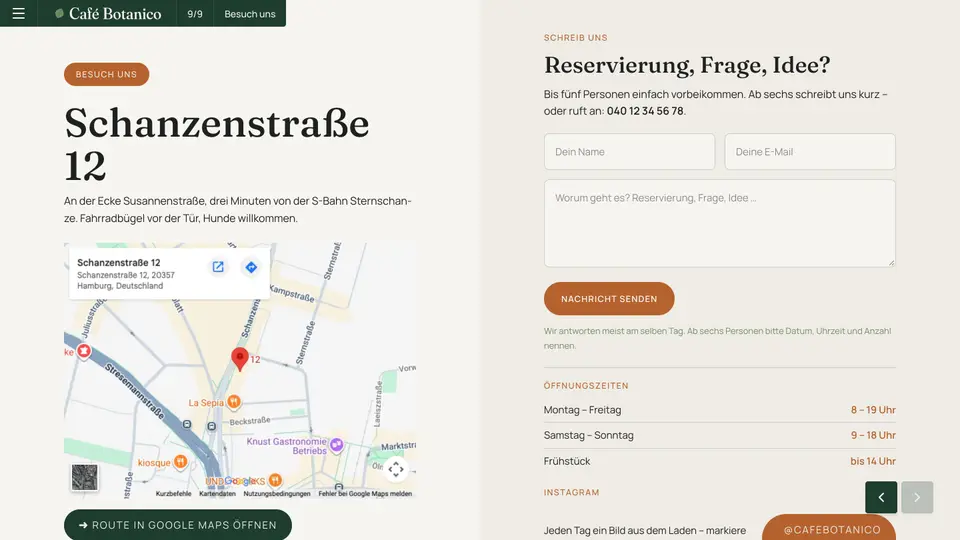
Task: Select the 9/9 slide counter
Action: [195, 13]
